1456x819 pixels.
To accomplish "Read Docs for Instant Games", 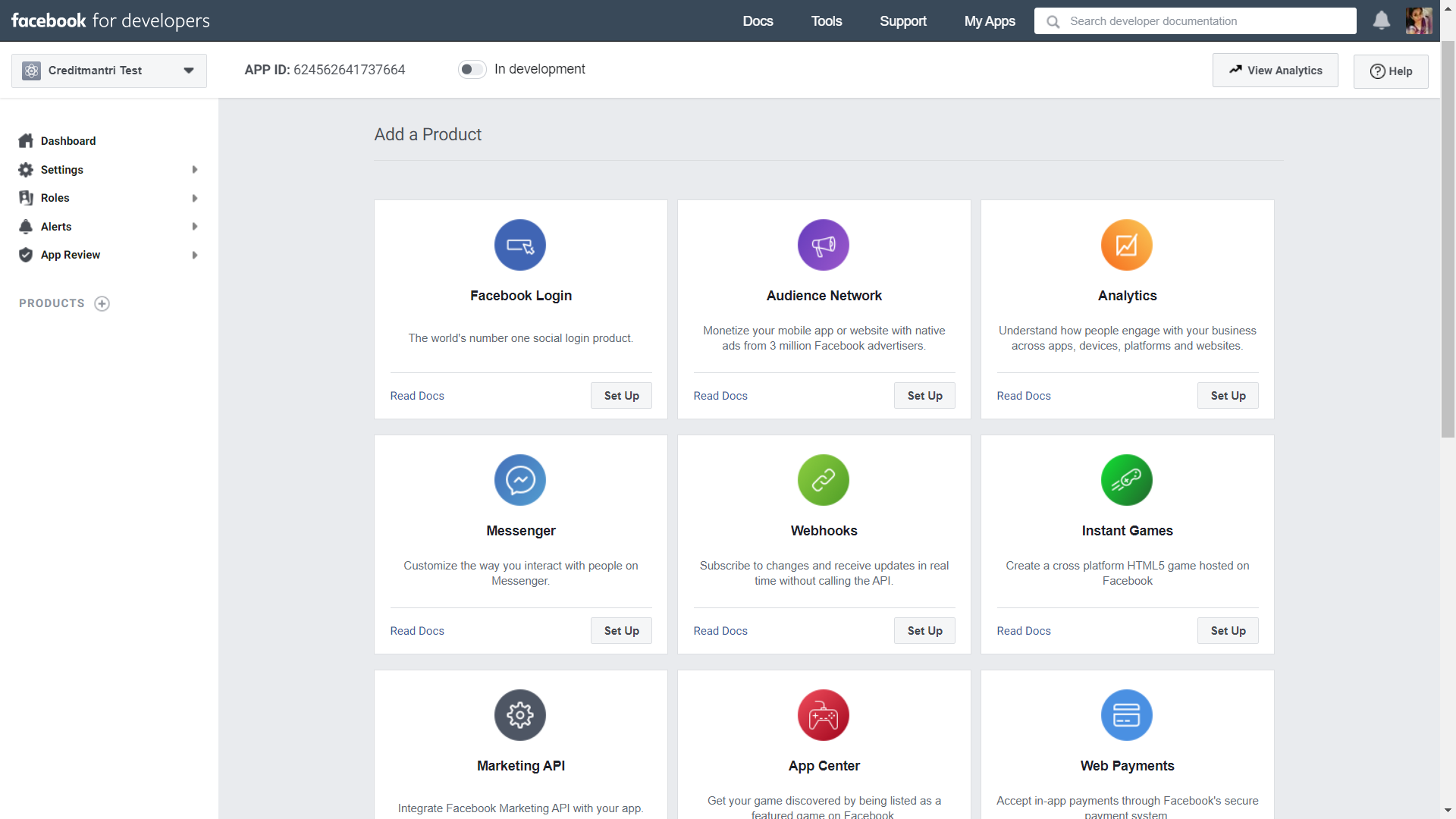I will 1024,631.
